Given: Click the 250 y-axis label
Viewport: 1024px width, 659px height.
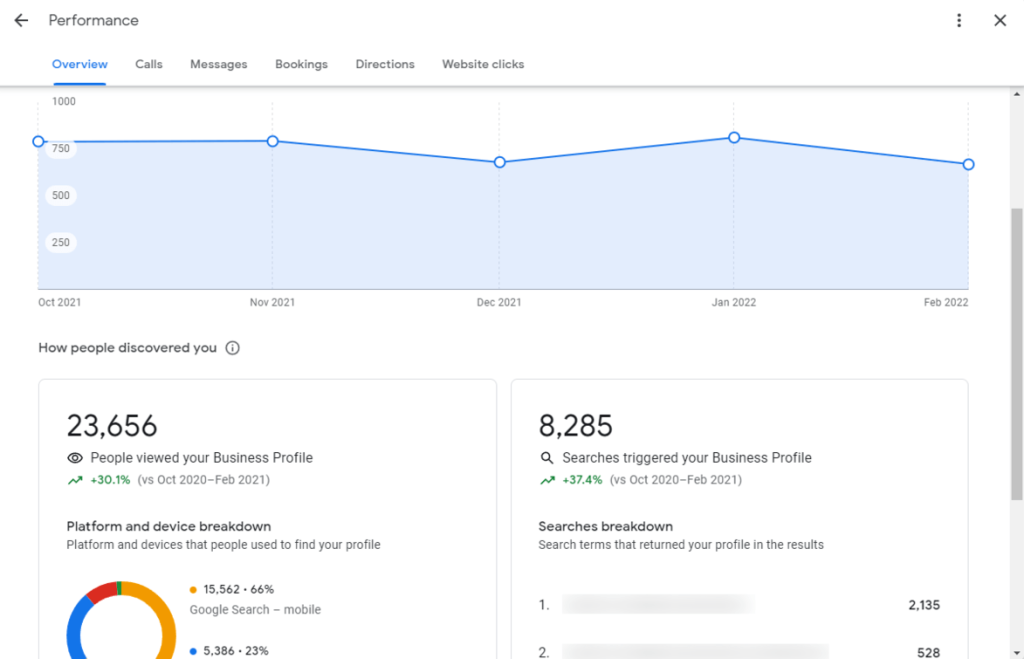Looking at the screenshot, I should tap(61, 242).
